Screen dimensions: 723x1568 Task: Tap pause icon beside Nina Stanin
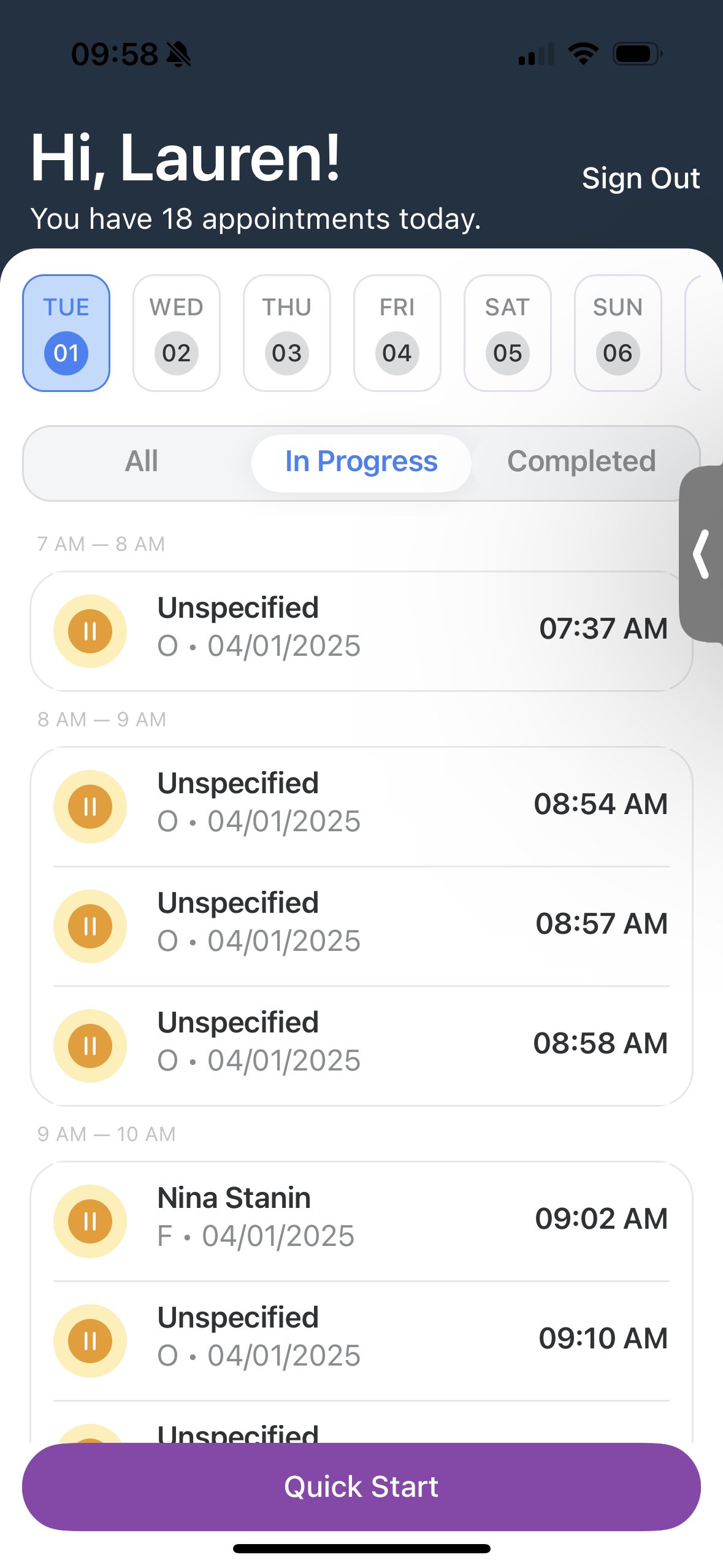point(90,1221)
